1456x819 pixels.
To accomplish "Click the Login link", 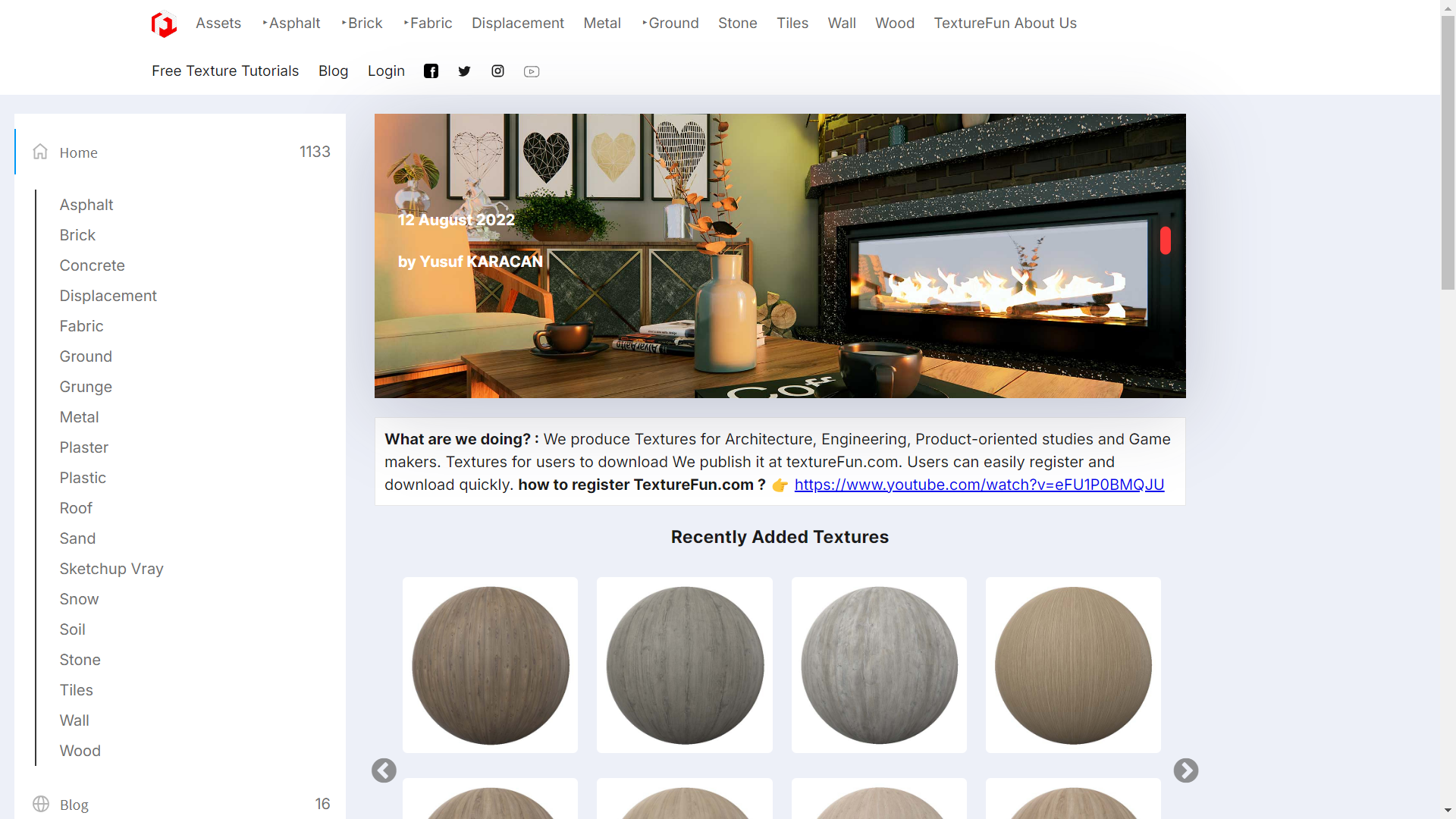I will pyautogui.click(x=386, y=71).
